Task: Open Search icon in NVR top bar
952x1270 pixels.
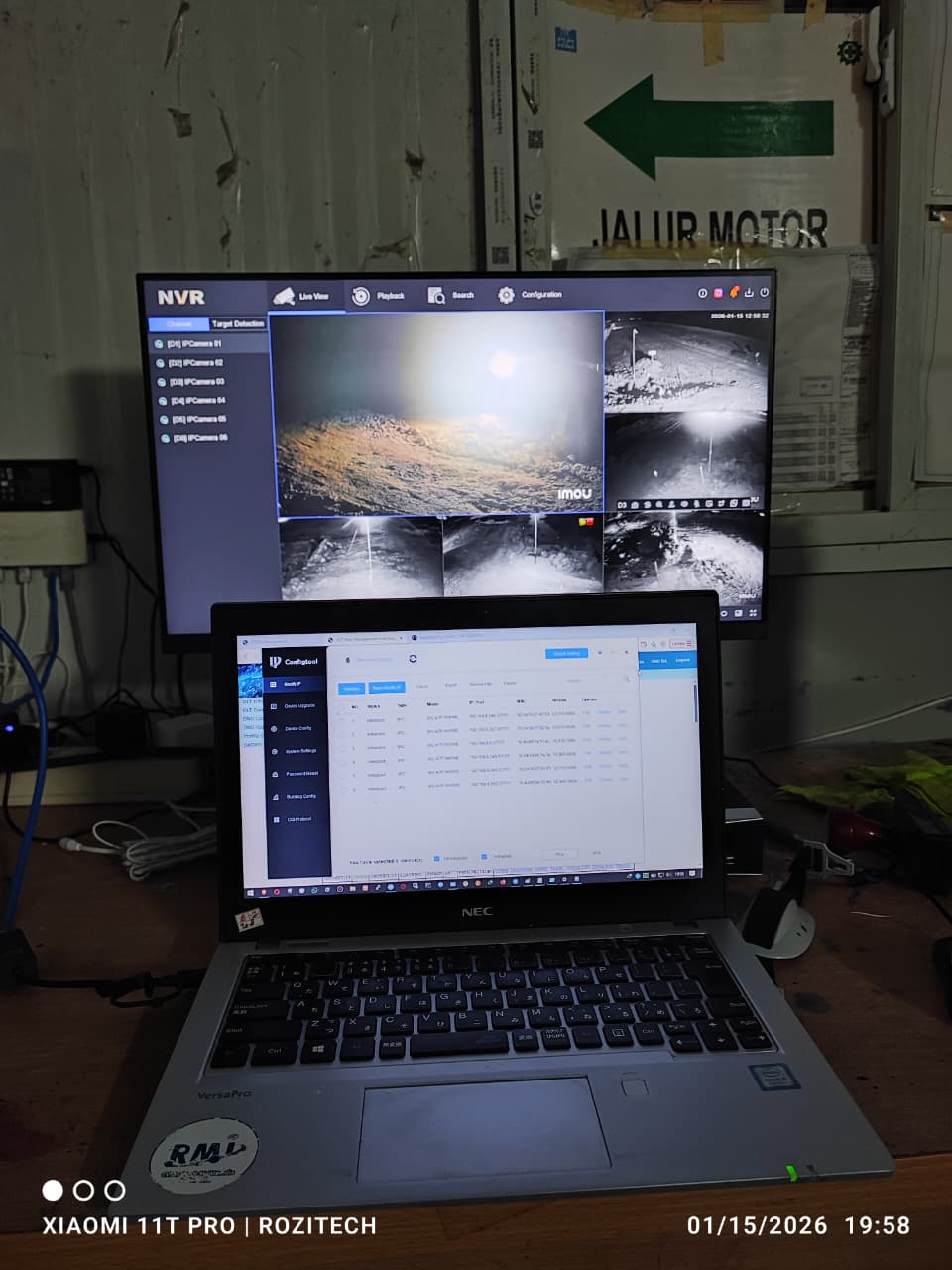Action: (x=437, y=296)
